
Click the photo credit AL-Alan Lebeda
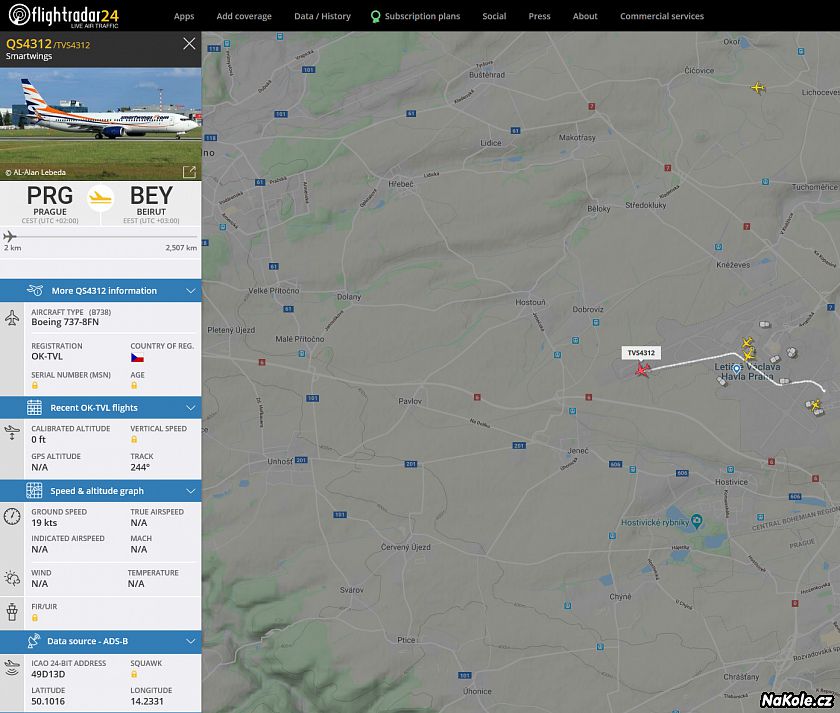point(35,172)
